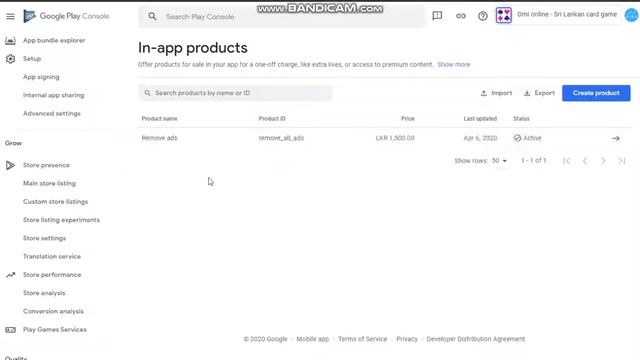Click the Import upload icon
640x360 pixels.
pyautogui.click(x=484, y=93)
